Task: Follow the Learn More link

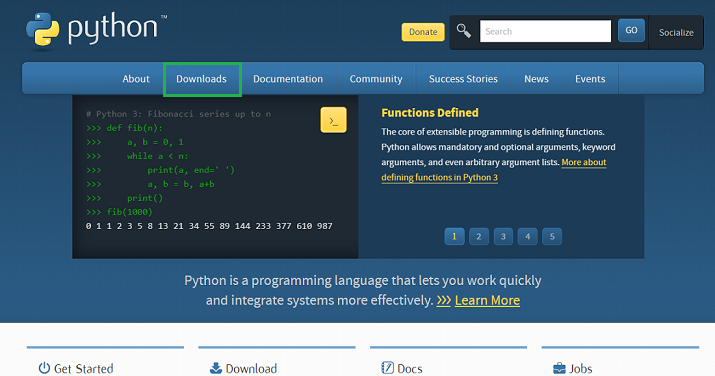Action: 487,300
